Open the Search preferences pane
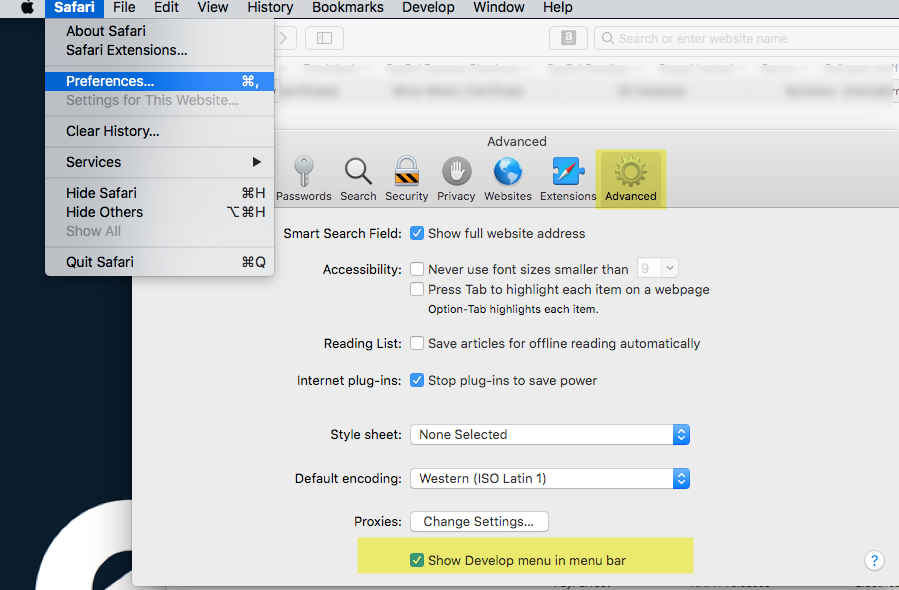The width and height of the screenshot is (899, 590). (358, 179)
